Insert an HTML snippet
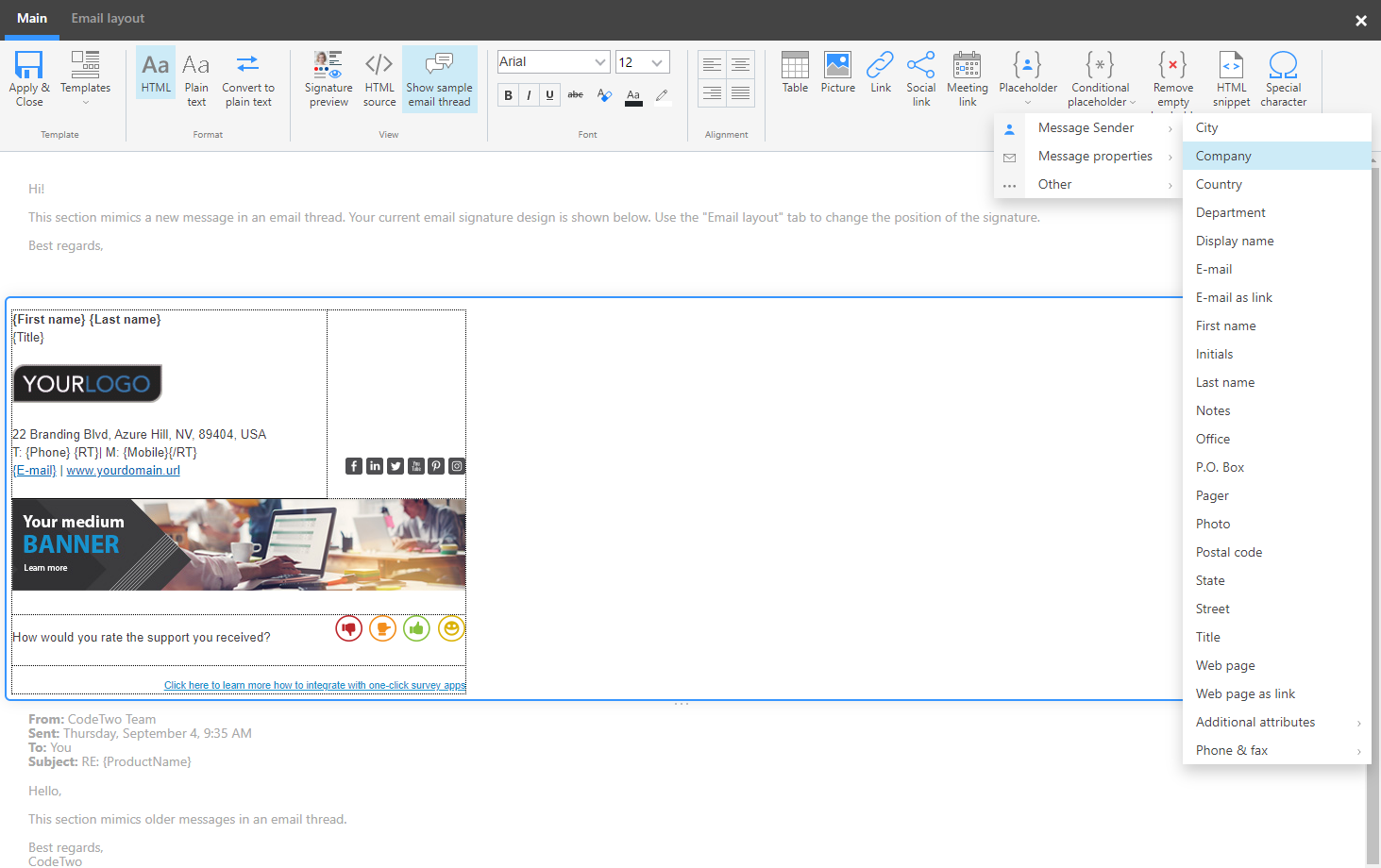The image size is (1381, 868). tap(1230, 77)
